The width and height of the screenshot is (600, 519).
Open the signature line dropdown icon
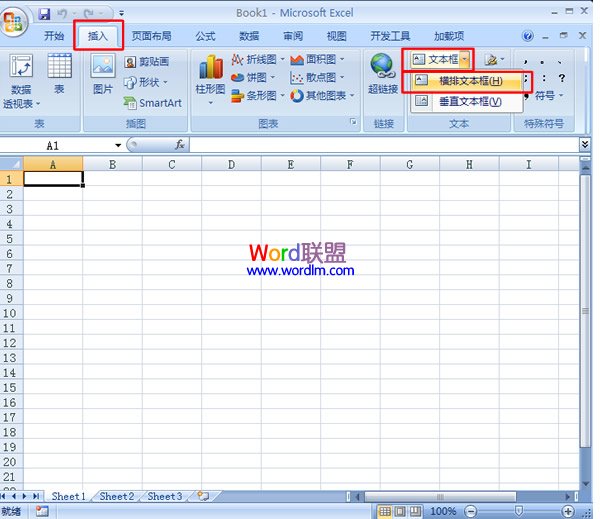coord(494,59)
